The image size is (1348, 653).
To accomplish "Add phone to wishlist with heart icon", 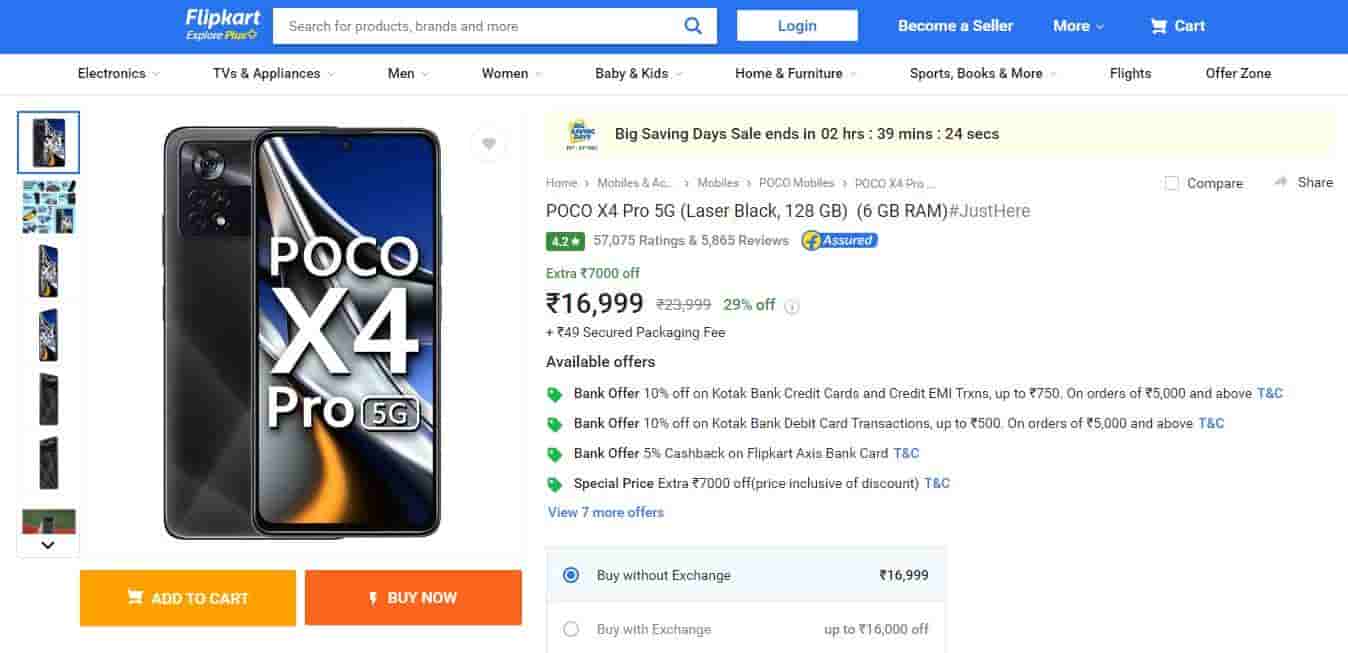I will point(489,143).
